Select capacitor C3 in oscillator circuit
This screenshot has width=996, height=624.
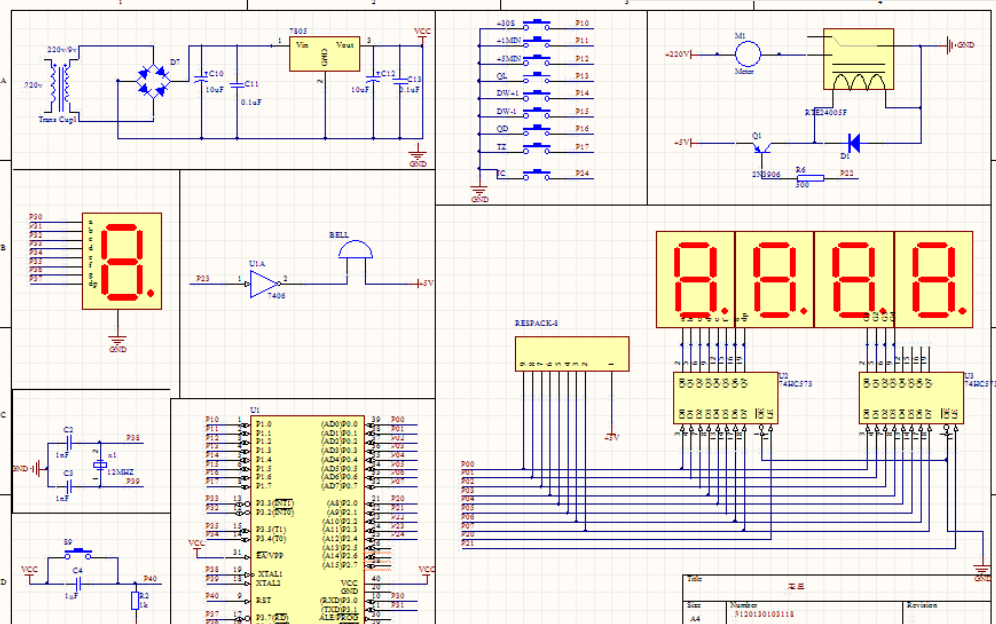(69, 487)
